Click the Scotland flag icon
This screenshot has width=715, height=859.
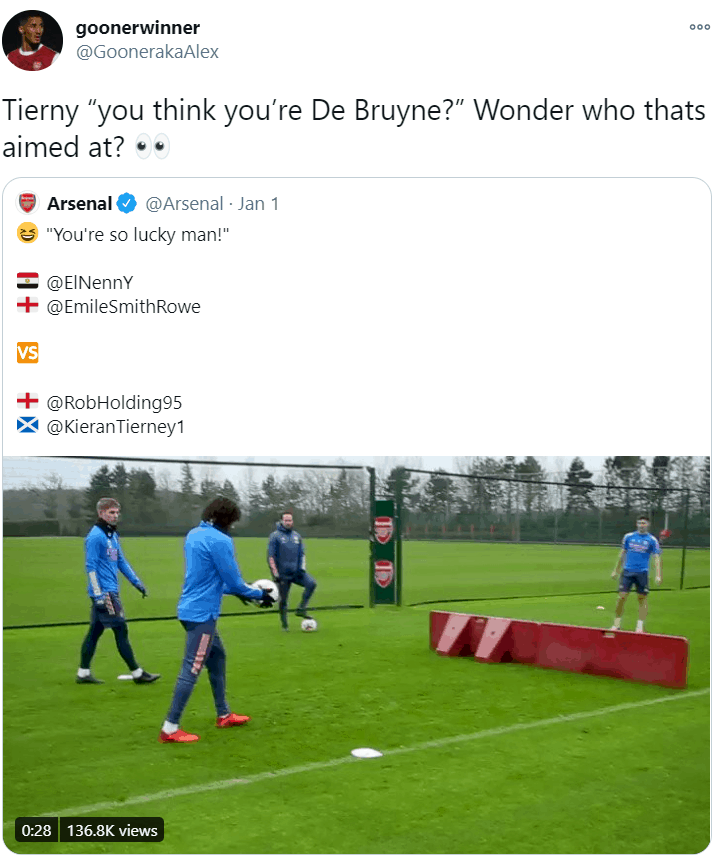point(28,426)
